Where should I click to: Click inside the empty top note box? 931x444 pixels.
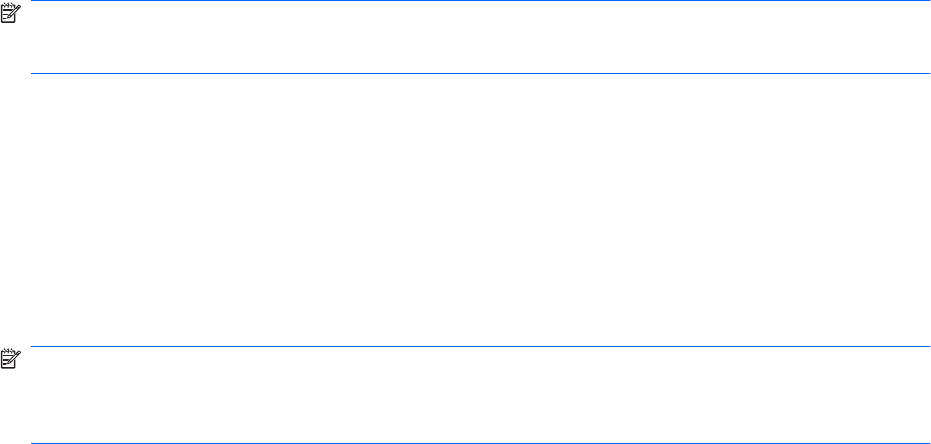(480, 38)
